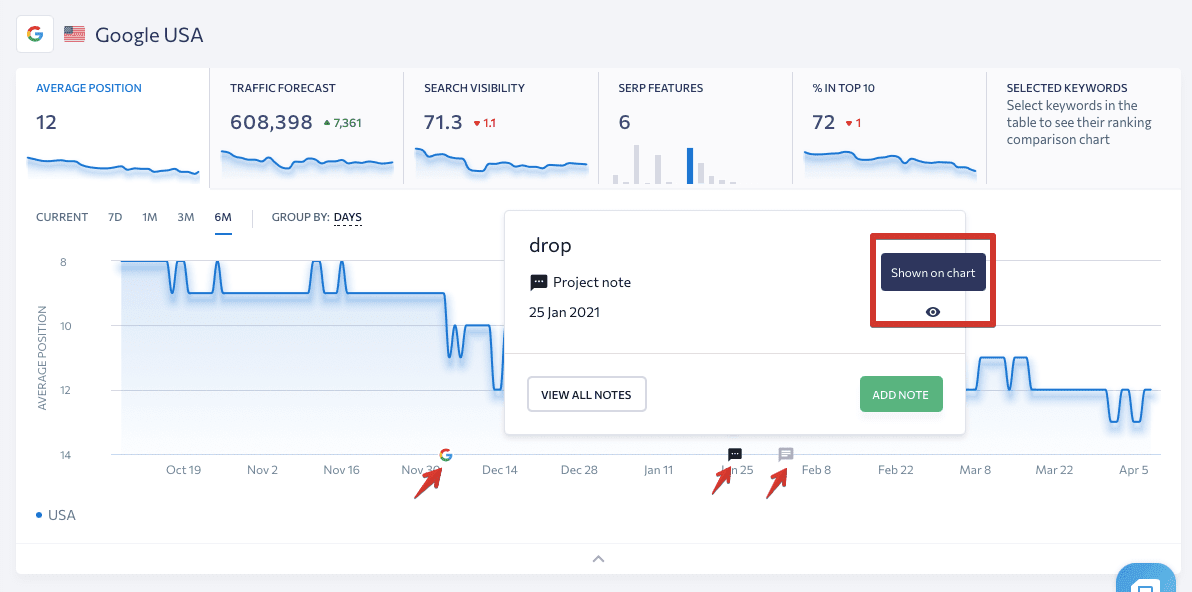The width and height of the screenshot is (1192, 592).
Task: Switch the chart period to 3M
Action: tap(185, 217)
